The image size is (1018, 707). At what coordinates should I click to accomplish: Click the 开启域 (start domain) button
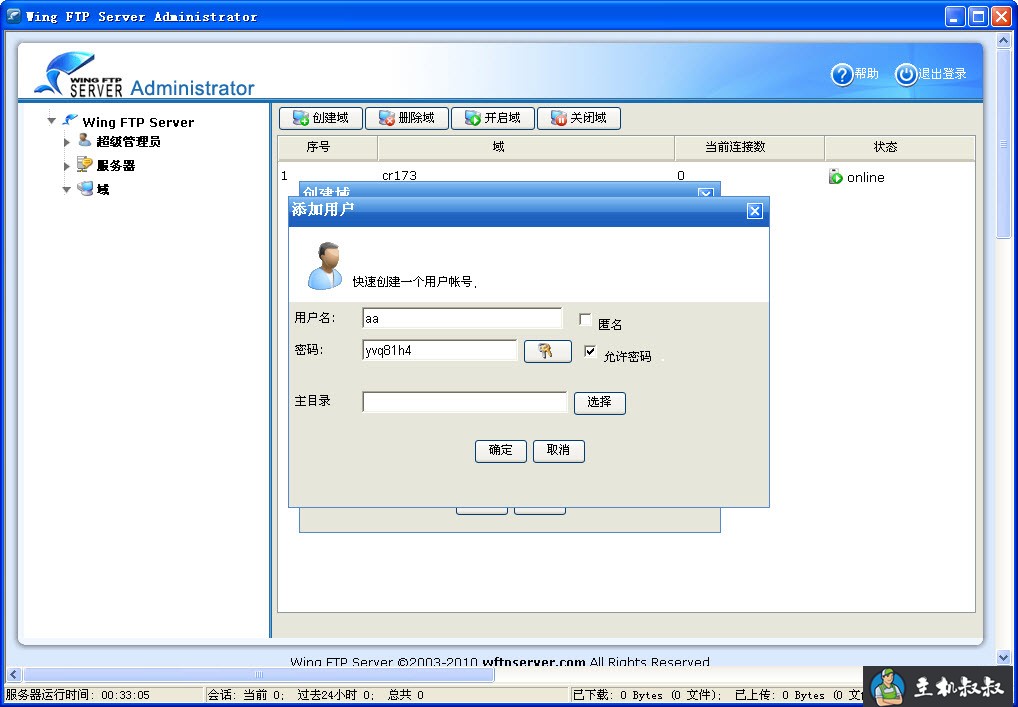click(x=493, y=118)
